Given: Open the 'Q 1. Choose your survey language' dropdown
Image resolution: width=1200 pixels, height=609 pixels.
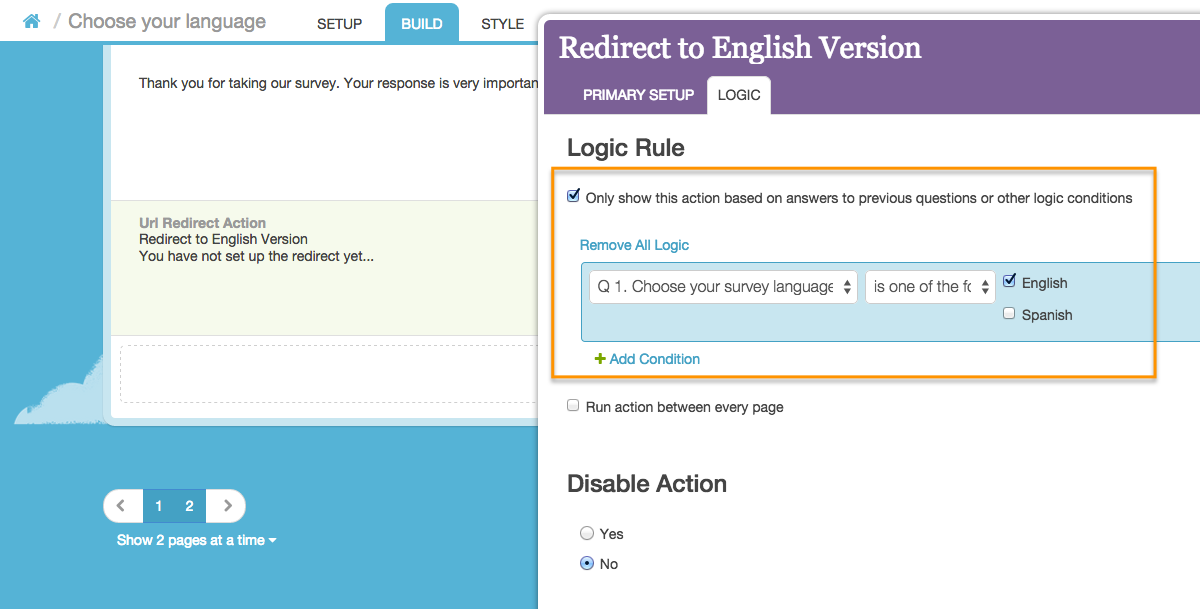Looking at the screenshot, I should 723,287.
